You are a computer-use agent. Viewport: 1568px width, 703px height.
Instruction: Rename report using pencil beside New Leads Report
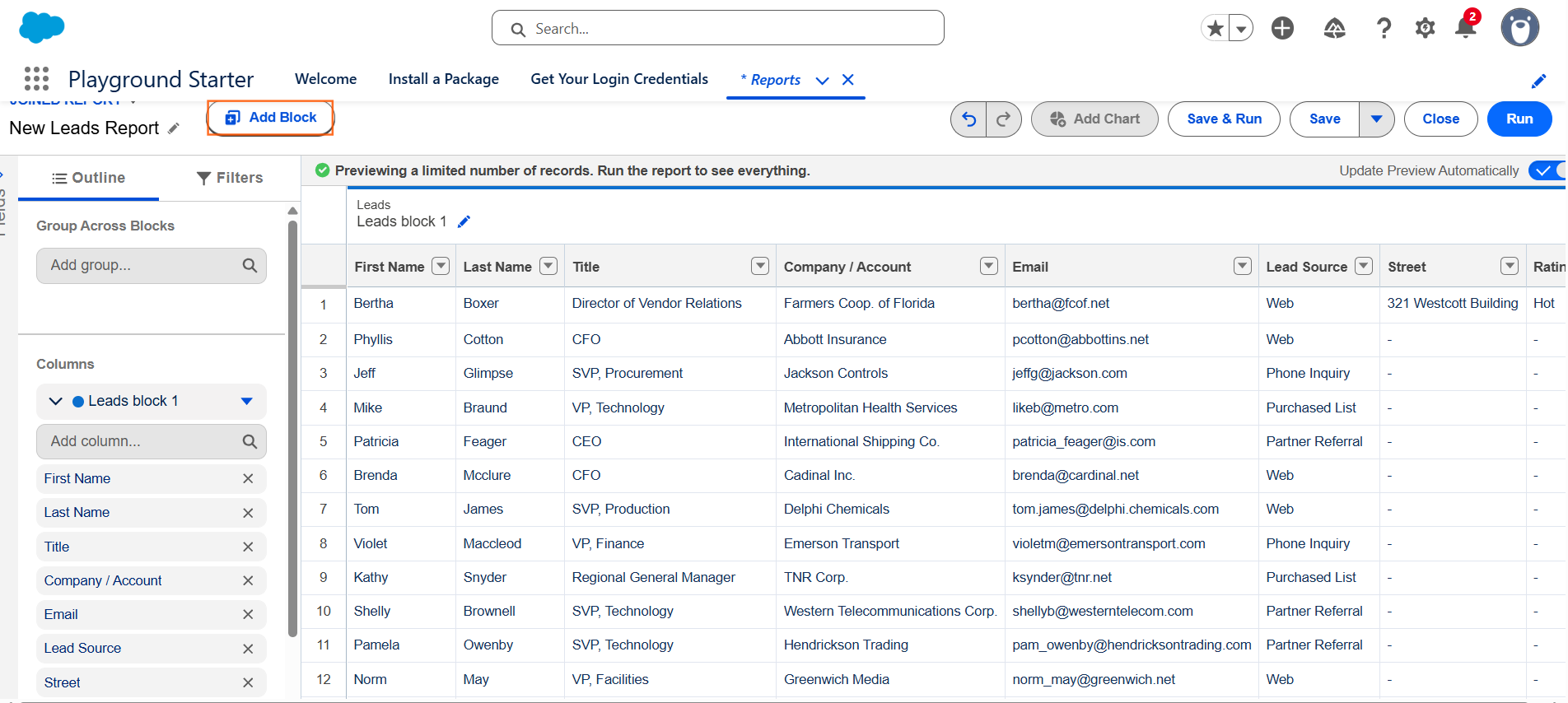pos(174,128)
